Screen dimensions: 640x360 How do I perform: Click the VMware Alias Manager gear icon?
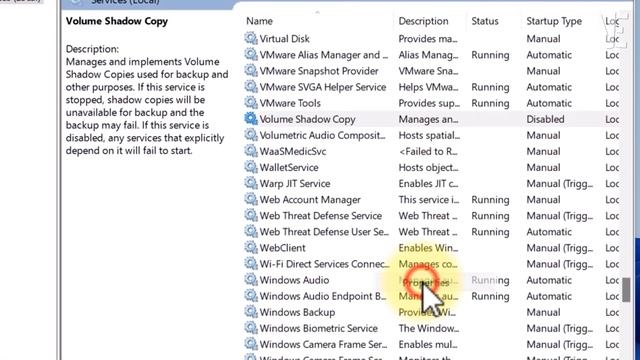click(251, 55)
